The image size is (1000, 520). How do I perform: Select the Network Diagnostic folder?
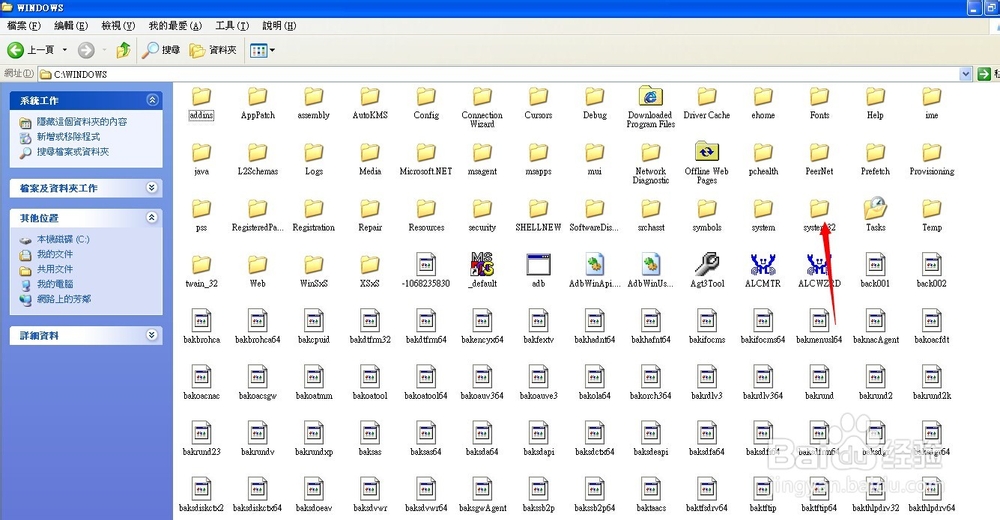[x=651, y=163]
